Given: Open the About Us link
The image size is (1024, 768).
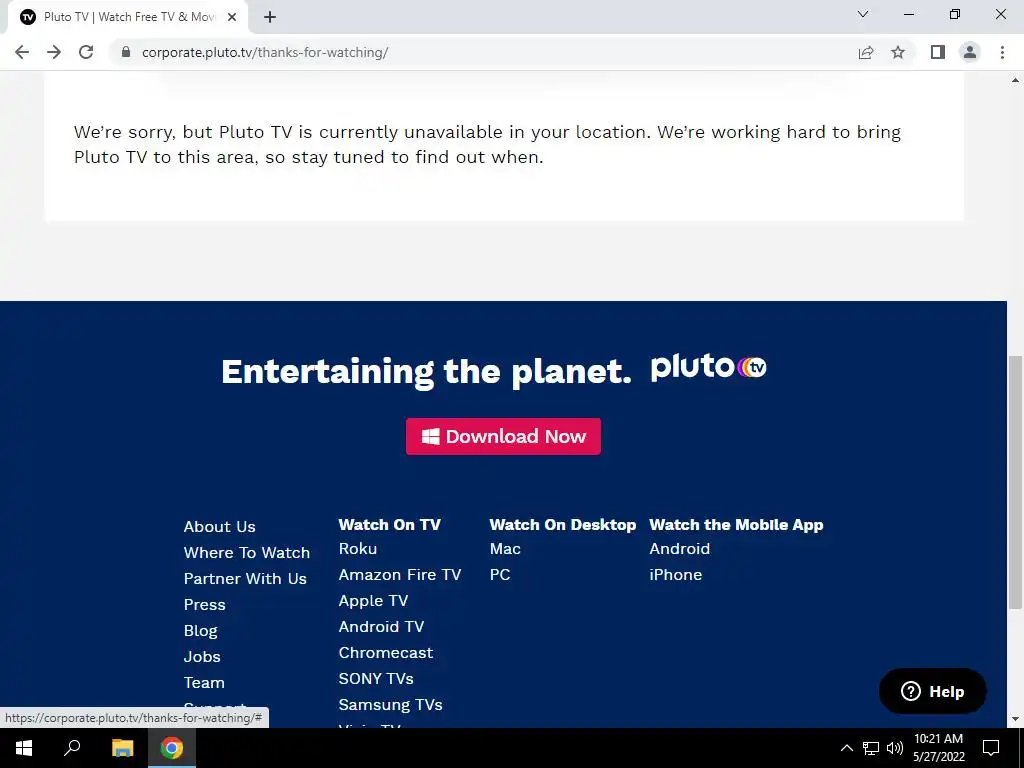Looking at the screenshot, I should click(x=219, y=526).
